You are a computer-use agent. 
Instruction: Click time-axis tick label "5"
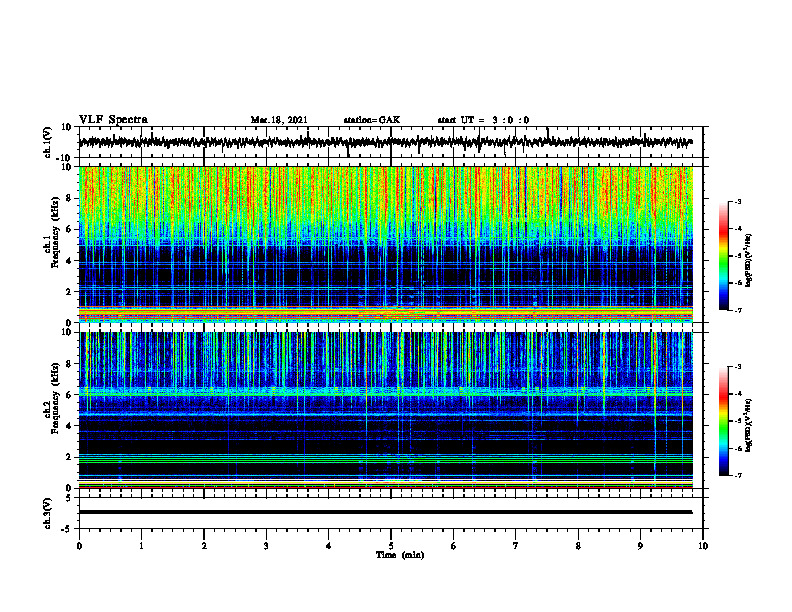click(x=391, y=546)
